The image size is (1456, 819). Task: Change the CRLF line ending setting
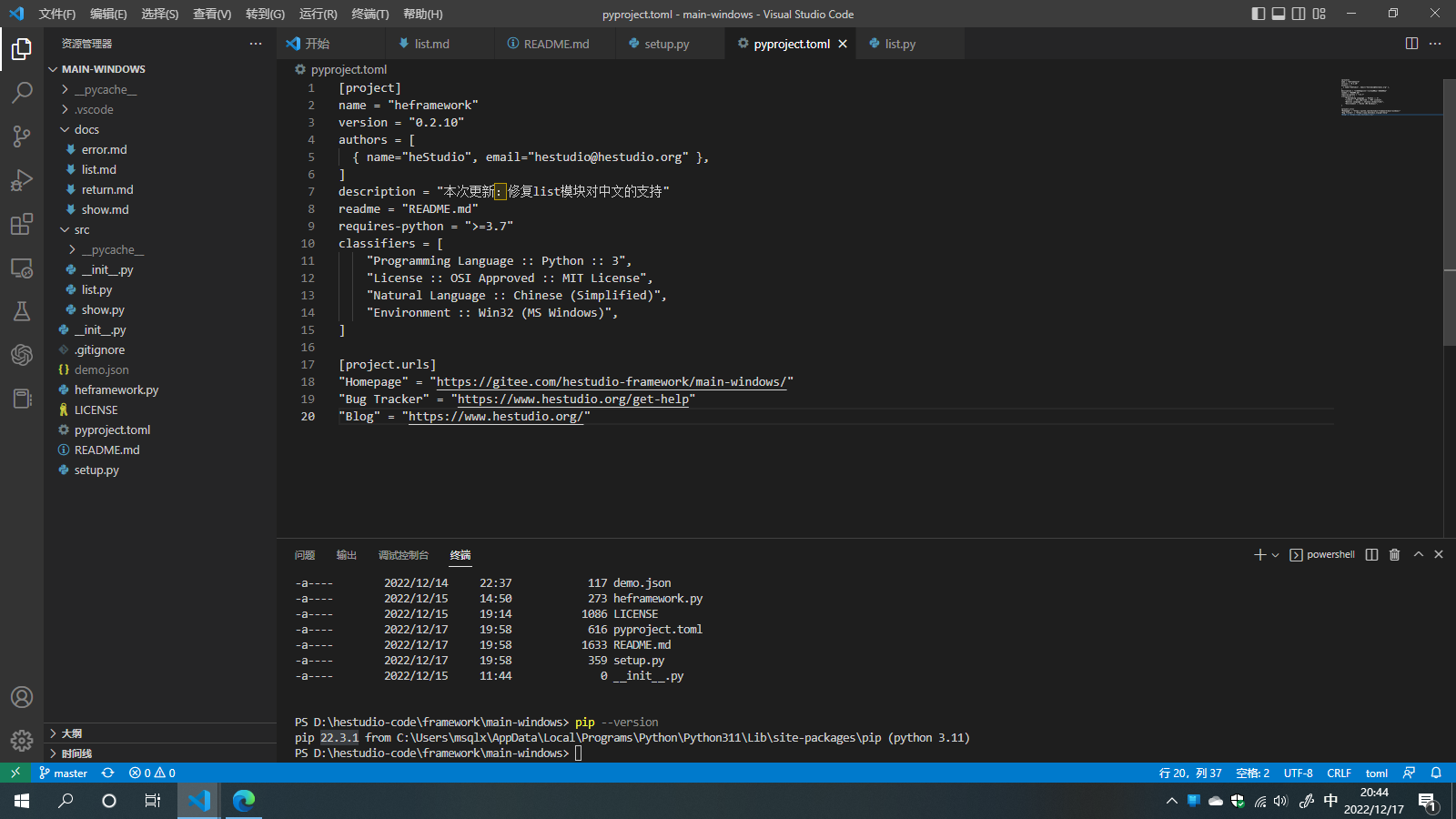[x=1339, y=773]
